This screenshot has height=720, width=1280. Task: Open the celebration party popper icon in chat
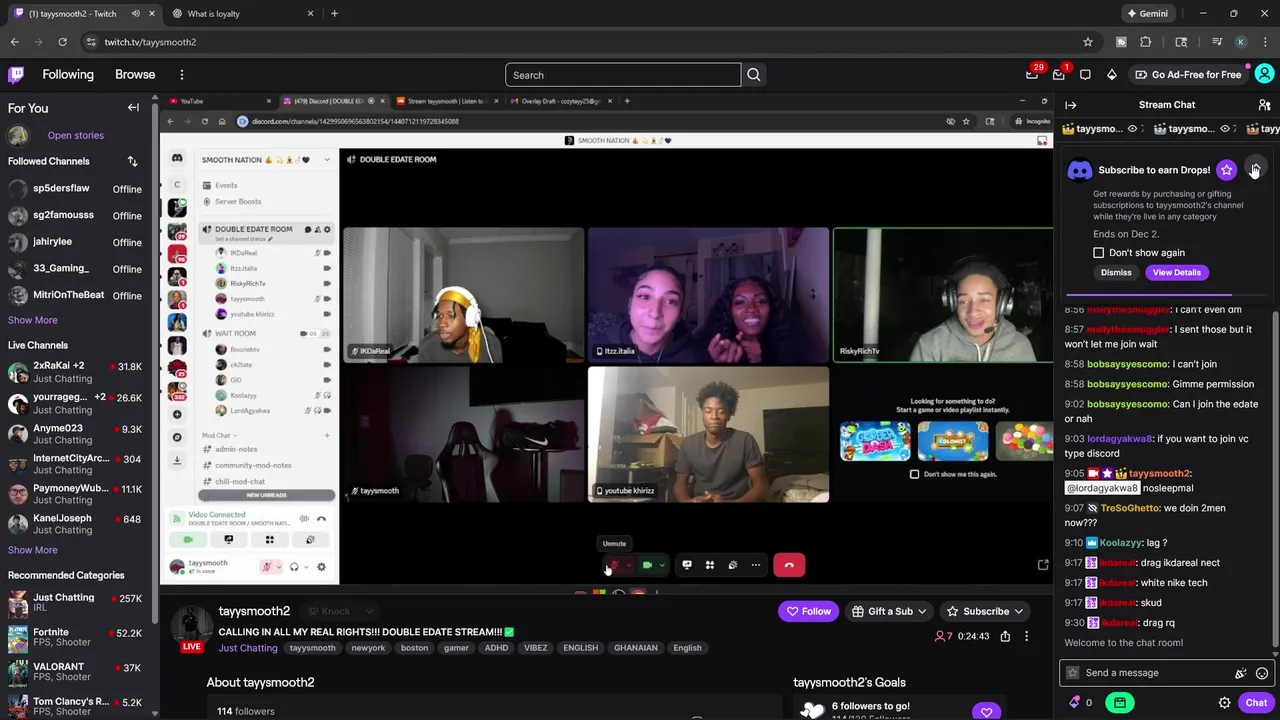[1240, 673]
